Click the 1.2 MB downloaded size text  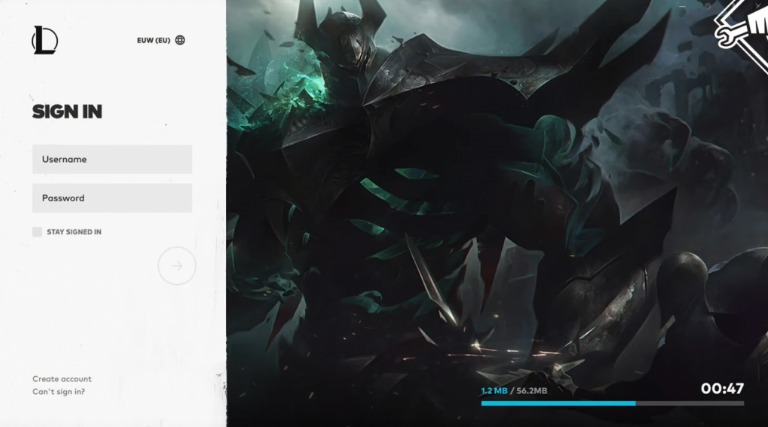pyautogui.click(x=493, y=391)
